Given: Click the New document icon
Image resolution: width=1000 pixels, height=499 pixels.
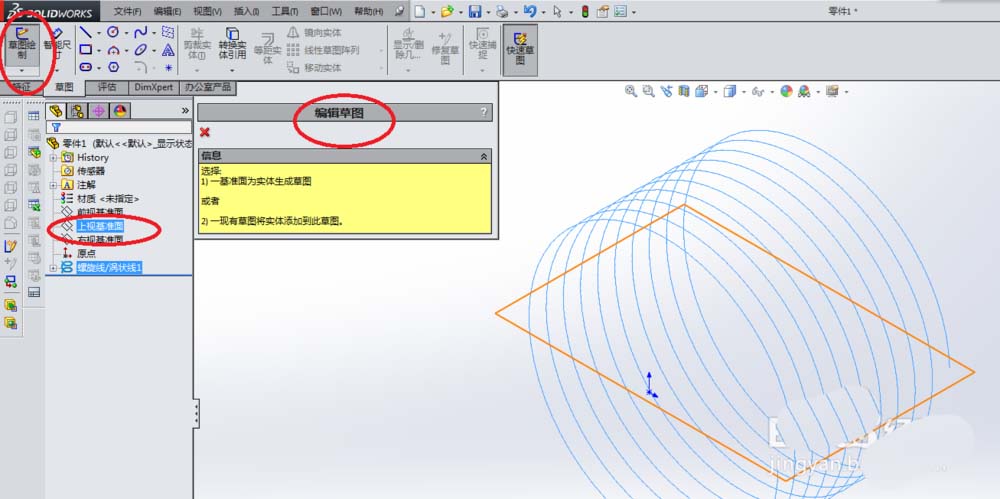Looking at the screenshot, I should (418, 11).
